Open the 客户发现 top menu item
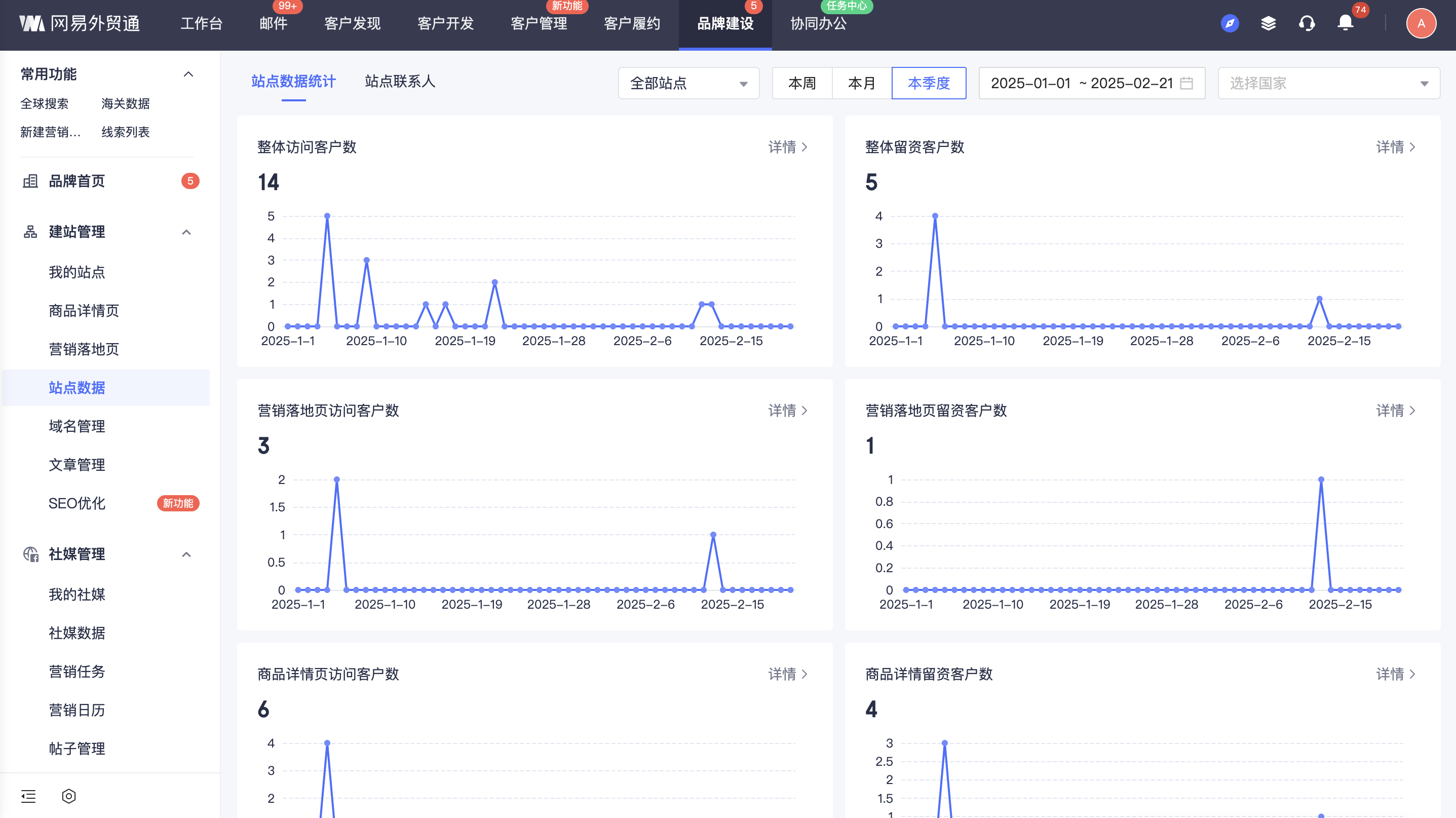Image resolution: width=1456 pixels, height=818 pixels. [x=352, y=24]
